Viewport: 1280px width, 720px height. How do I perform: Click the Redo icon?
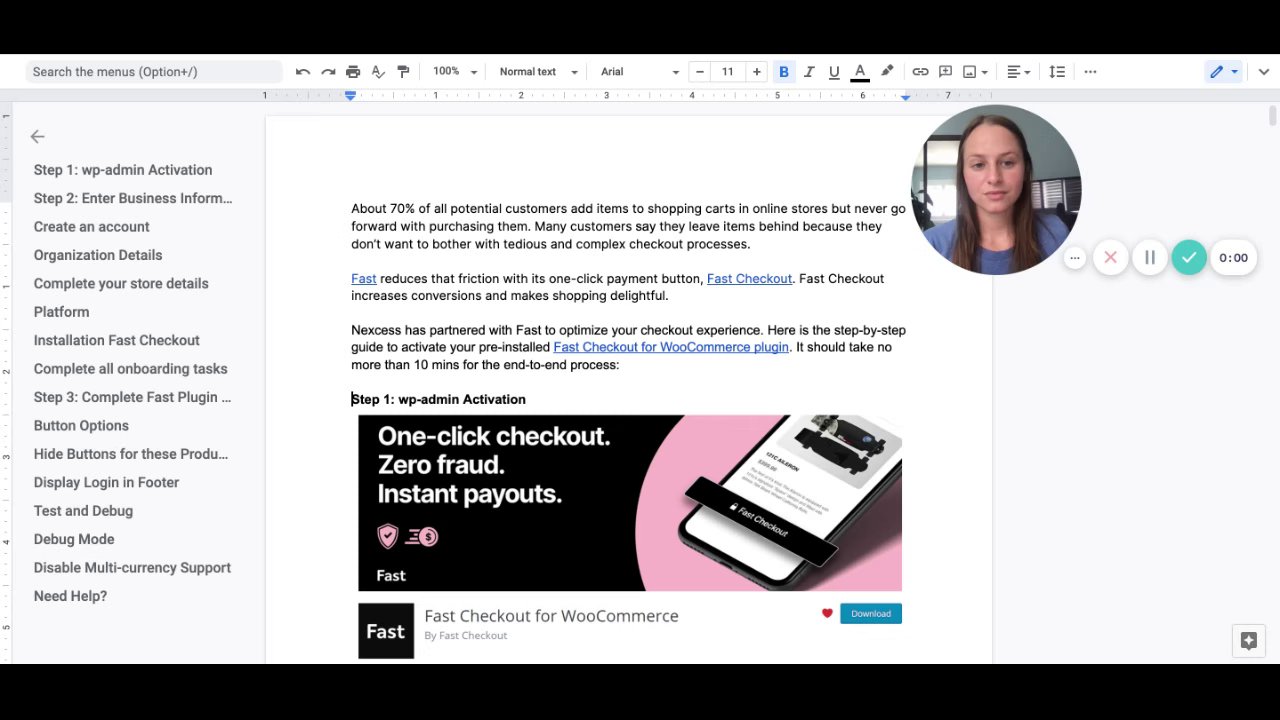coord(328,72)
